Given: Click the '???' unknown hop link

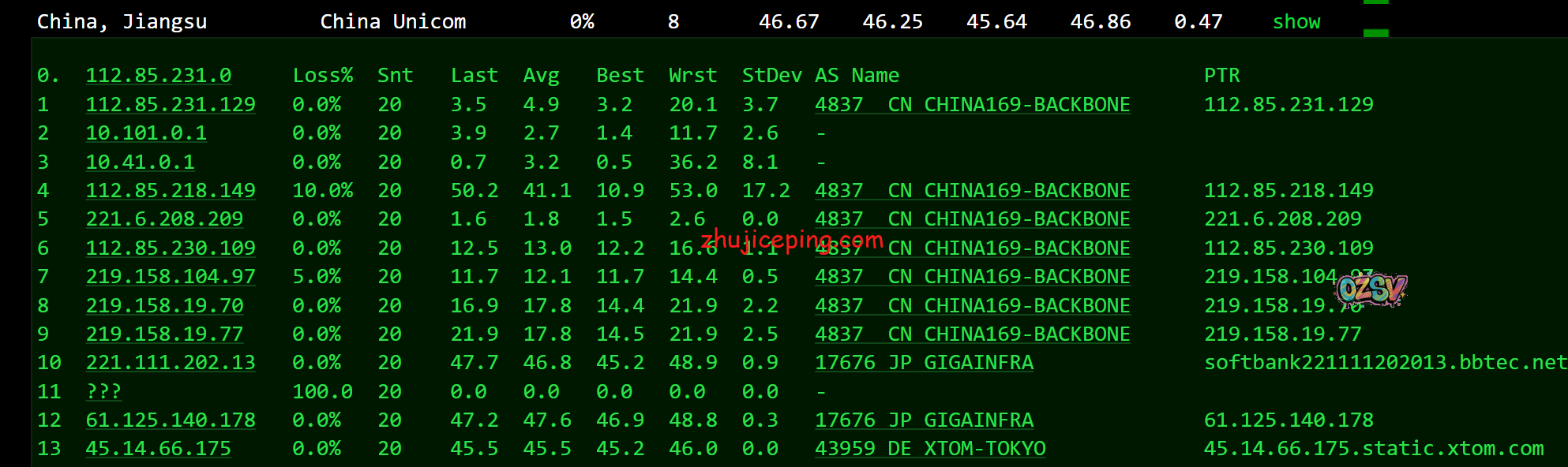Looking at the screenshot, I should tap(103, 392).
